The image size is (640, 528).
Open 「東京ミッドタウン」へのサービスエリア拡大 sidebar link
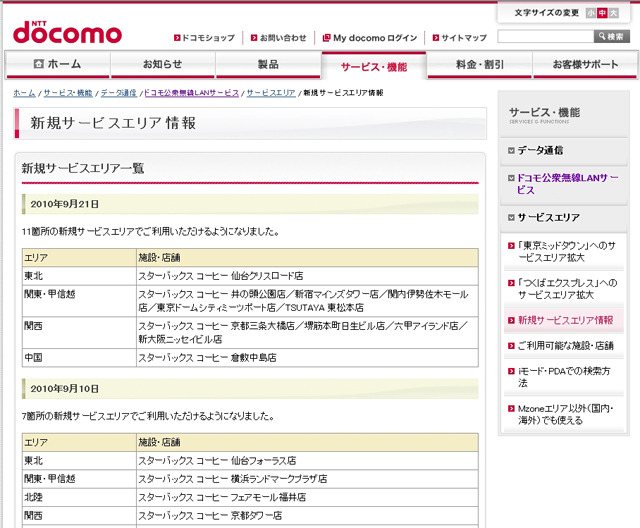click(567, 252)
